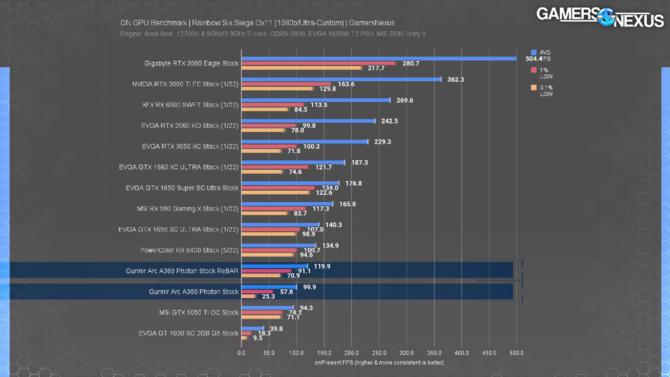670x377 pixels.
Task: Select the 'PowerColor RX 6400 Stock (5/22)' label
Action: pos(189,250)
